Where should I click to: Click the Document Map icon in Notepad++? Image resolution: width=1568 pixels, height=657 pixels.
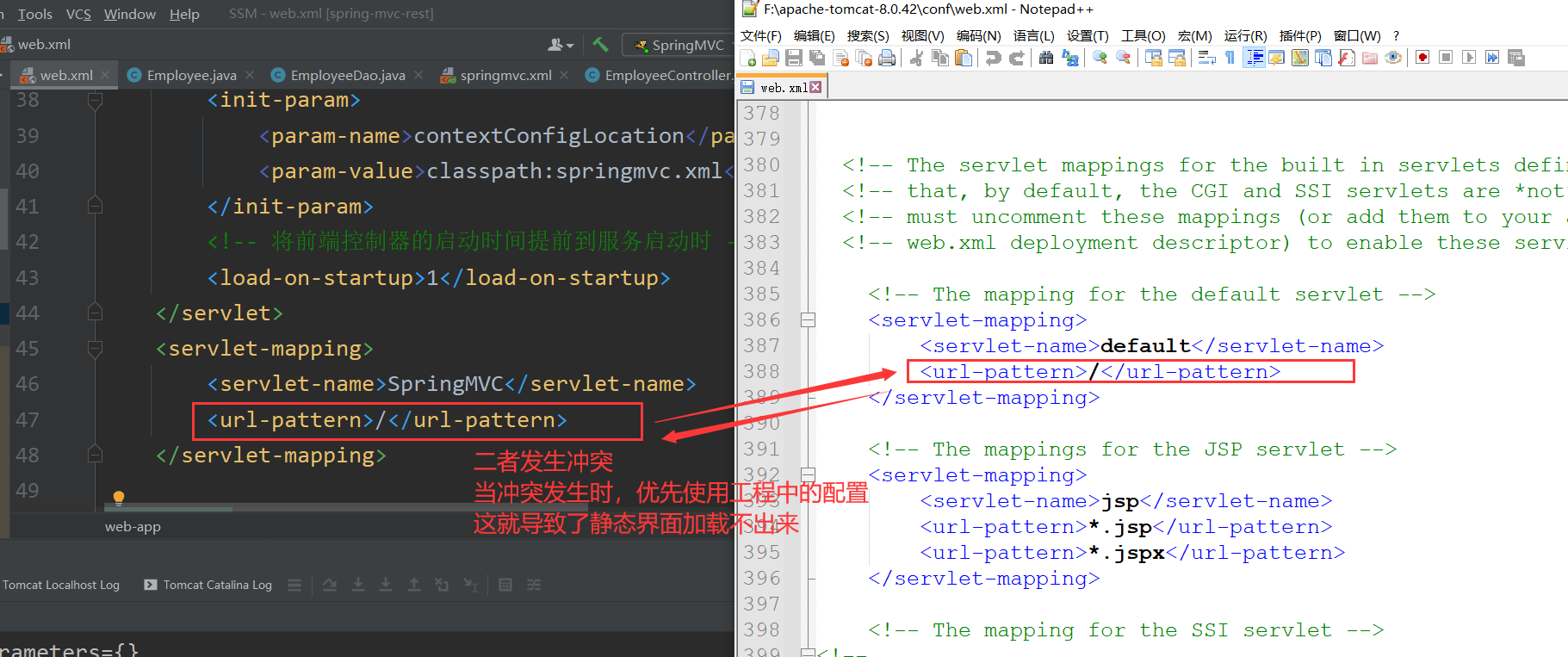pos(1300,58)
